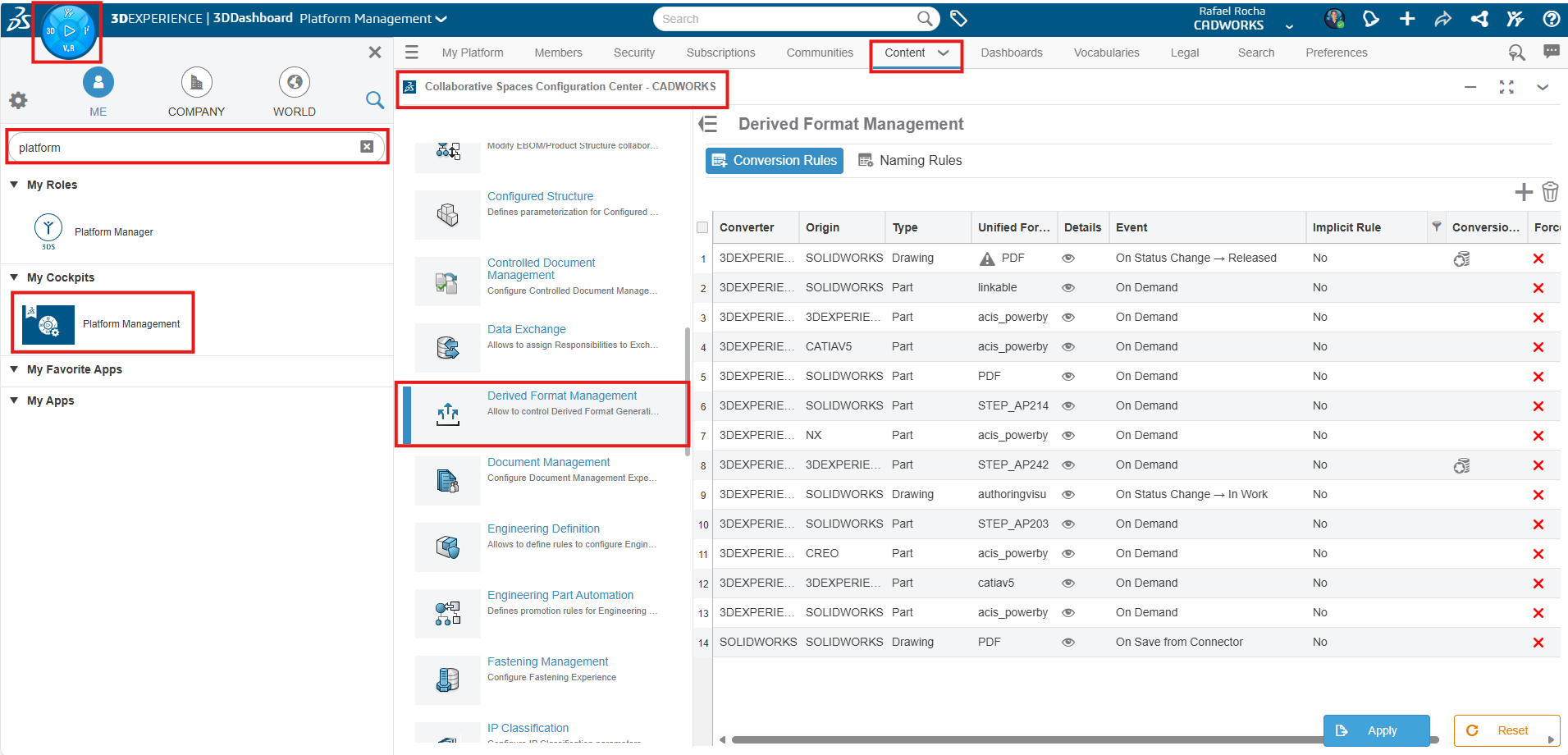Expand the Content tab dropdown

pos(944,53)
